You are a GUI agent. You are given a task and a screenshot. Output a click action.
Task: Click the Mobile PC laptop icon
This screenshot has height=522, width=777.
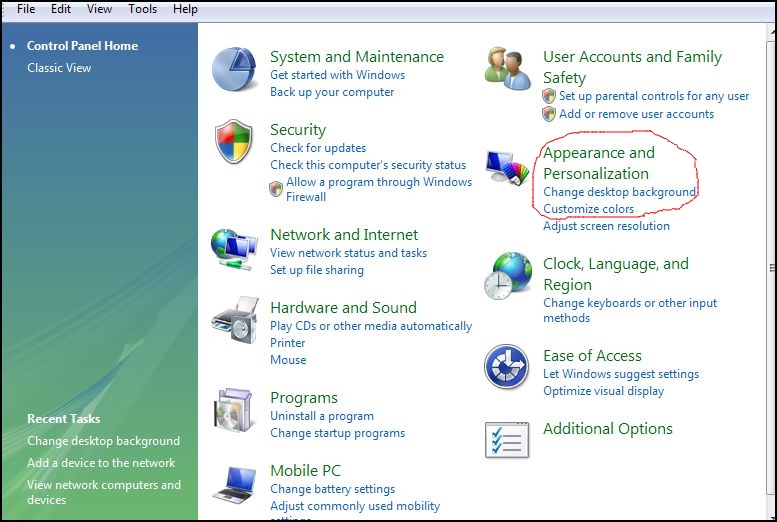235,484
